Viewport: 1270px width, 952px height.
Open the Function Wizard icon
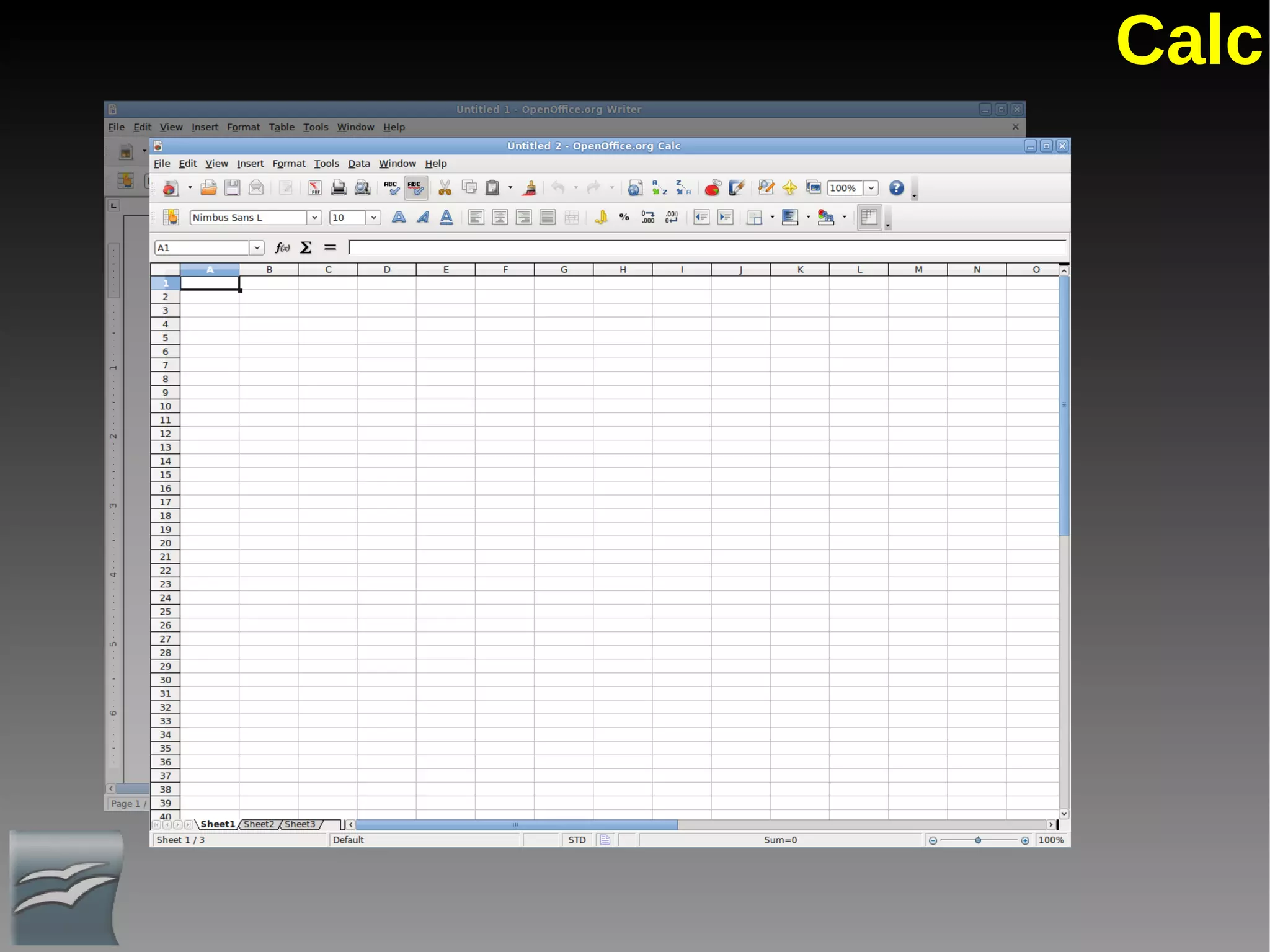pyautogui.click(x=282, y=247)
